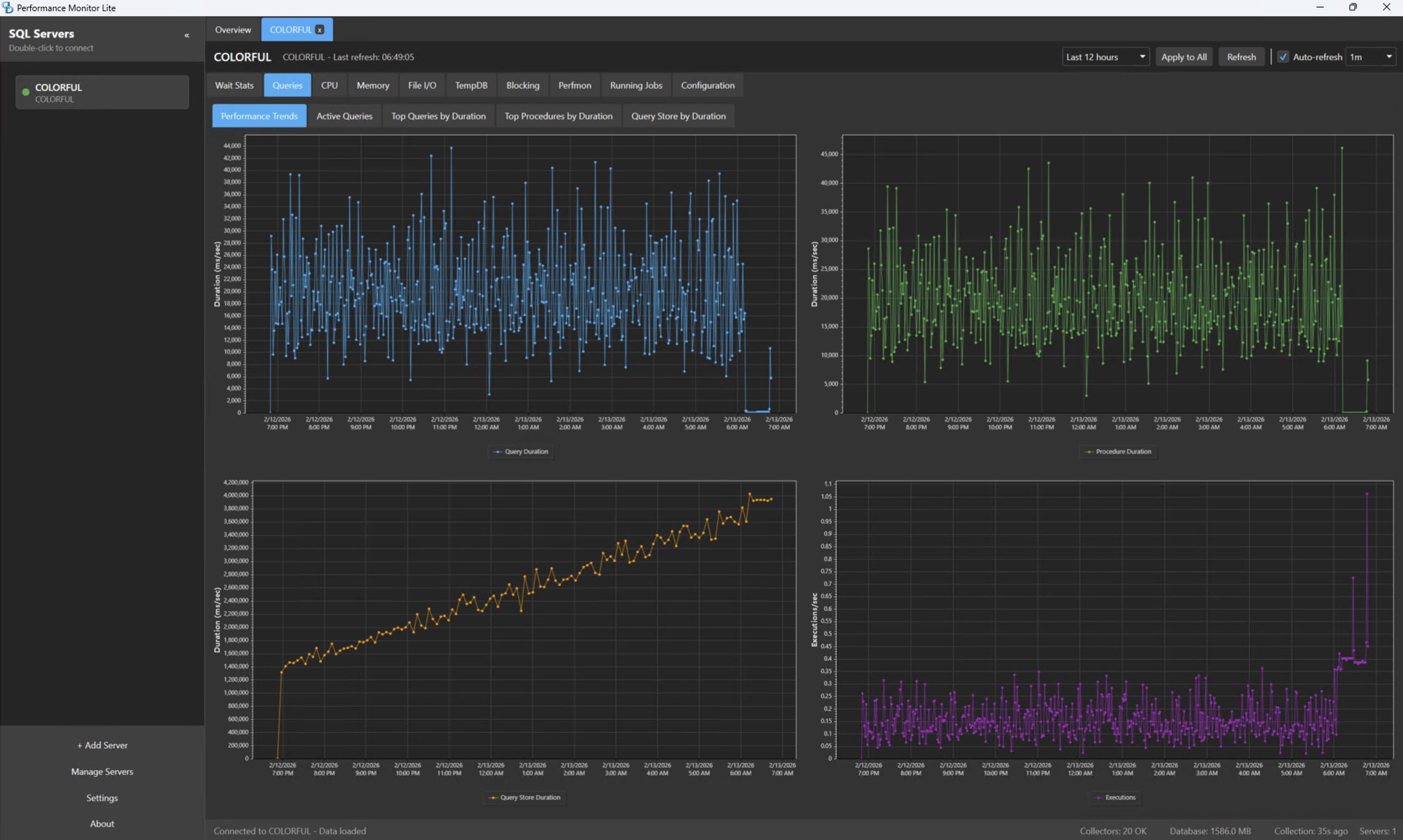The image size is (1403, 840).
Task: Open the Wait Stats tab
Action: click(x=235, y=85)
